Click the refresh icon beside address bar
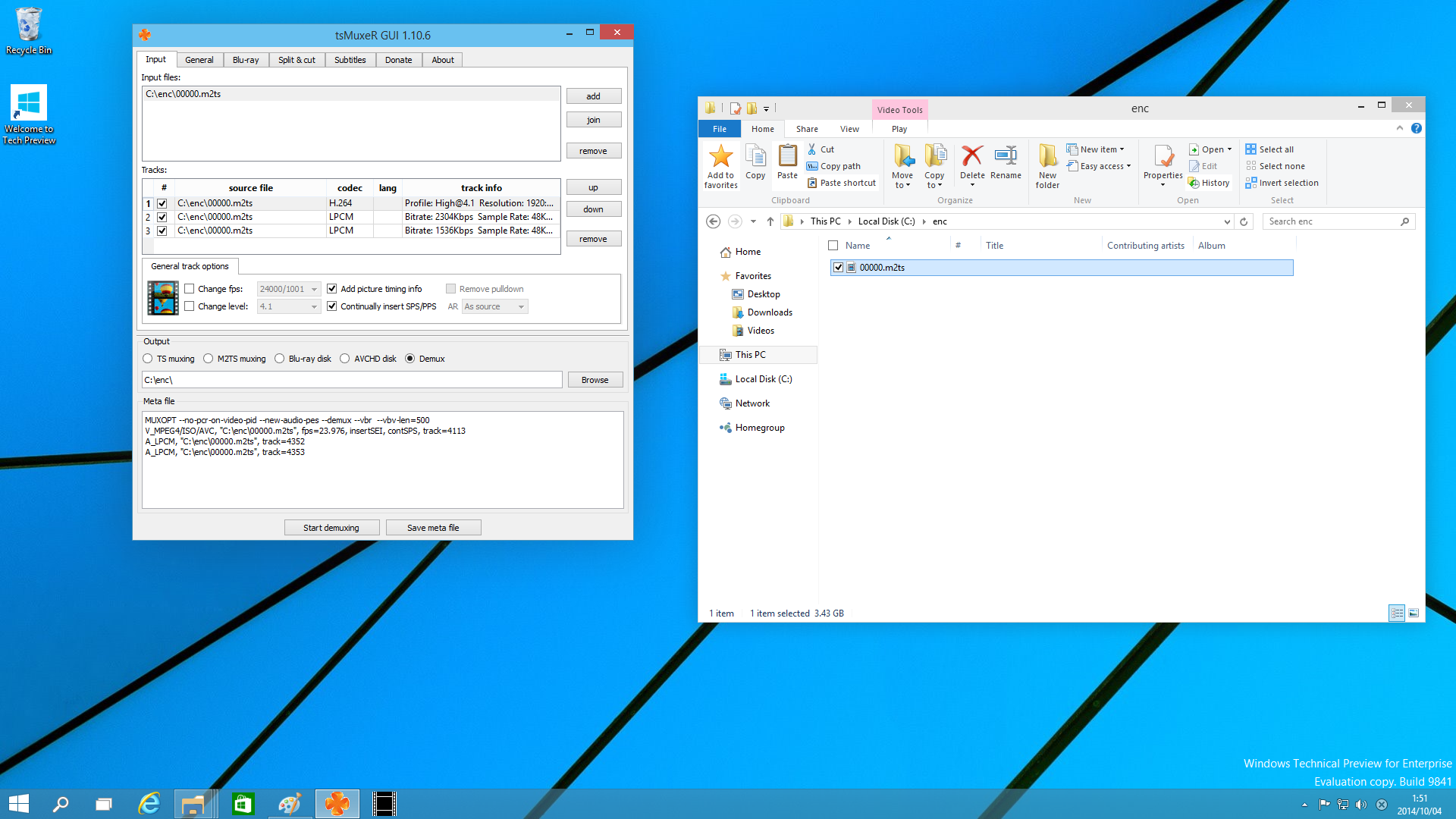 [1244, 221]
